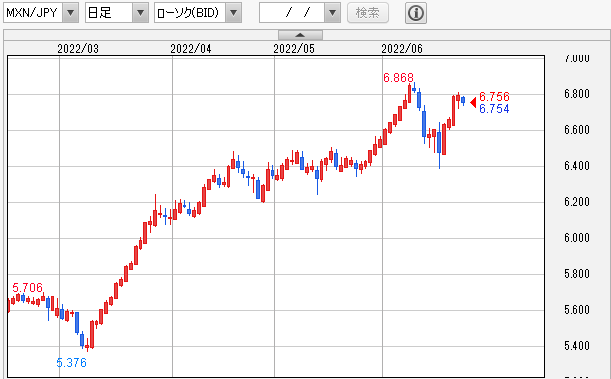
Task: Open the information icon button
Action: pyautogui.click(x=416, y=13)
